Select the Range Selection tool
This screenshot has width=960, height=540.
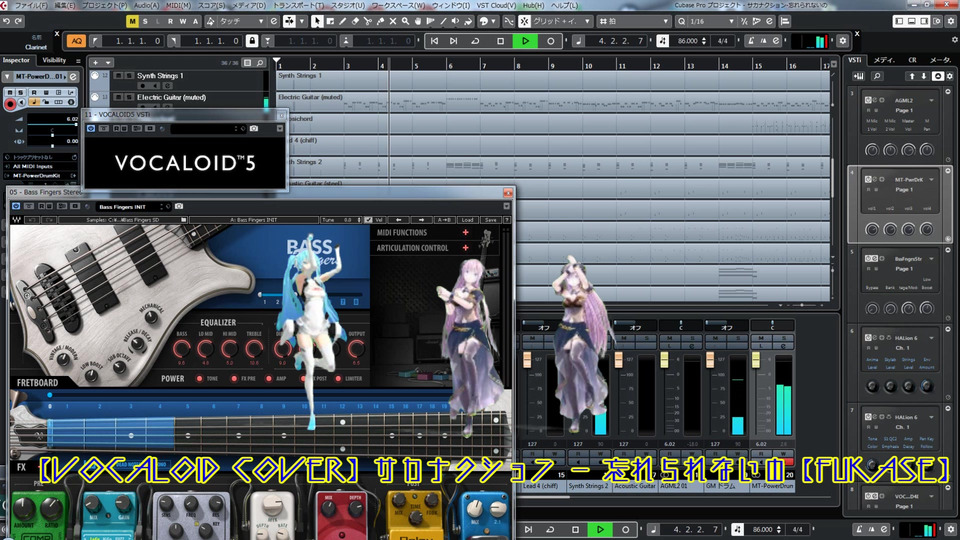pos(330,21)
